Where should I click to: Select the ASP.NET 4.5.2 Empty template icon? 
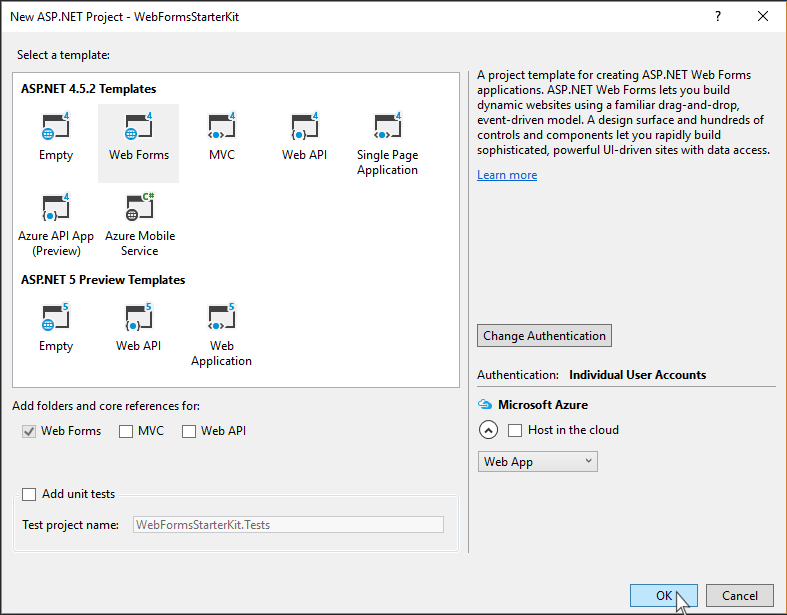[x=56, y=126]
